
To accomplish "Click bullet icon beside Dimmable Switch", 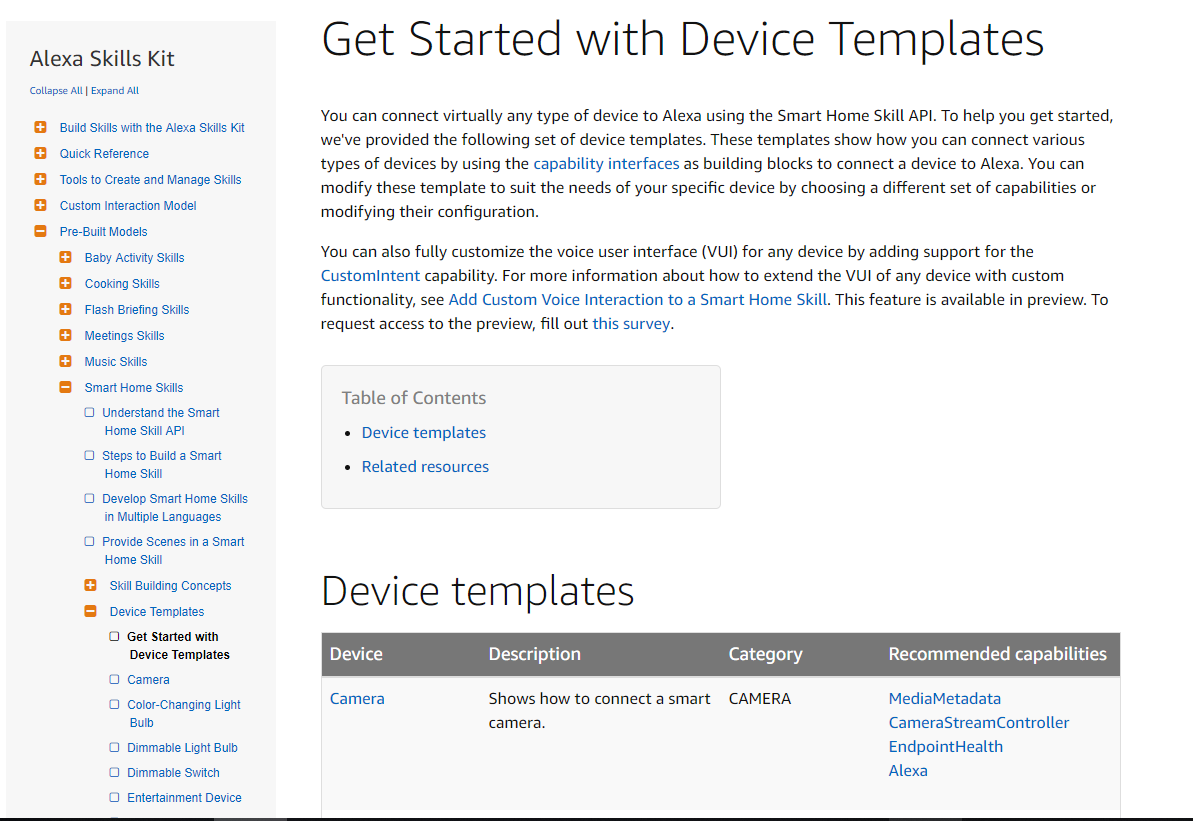I will (x=114, y=772).
